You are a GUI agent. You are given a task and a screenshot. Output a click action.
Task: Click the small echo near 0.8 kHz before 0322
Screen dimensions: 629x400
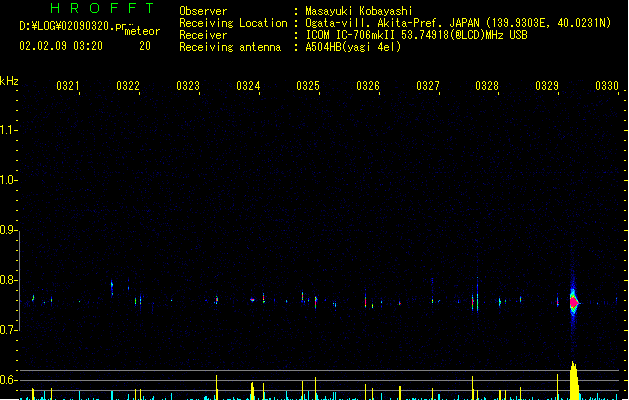coord(112,287)
